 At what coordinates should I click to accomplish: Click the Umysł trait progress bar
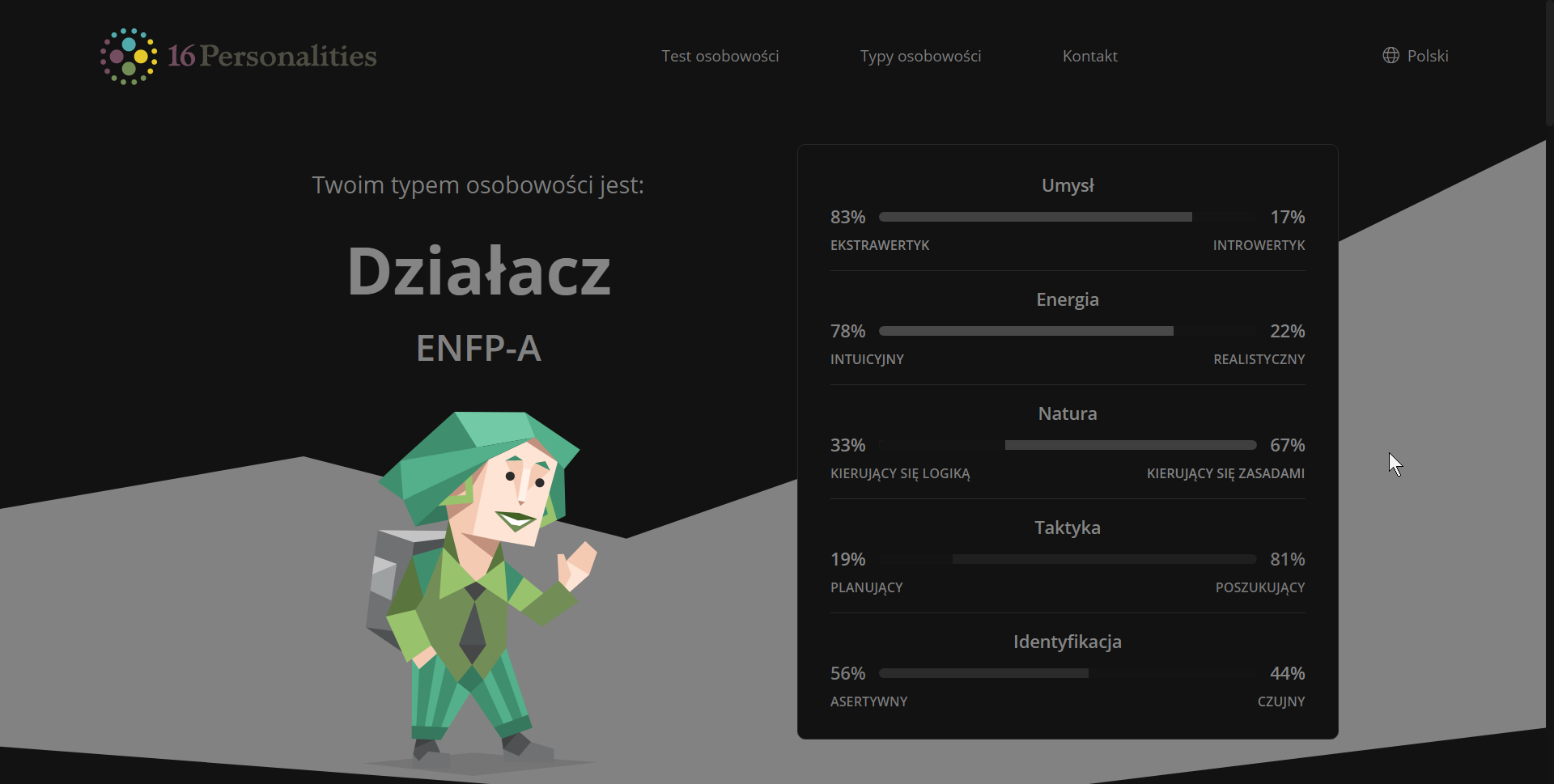[1067, 217]
